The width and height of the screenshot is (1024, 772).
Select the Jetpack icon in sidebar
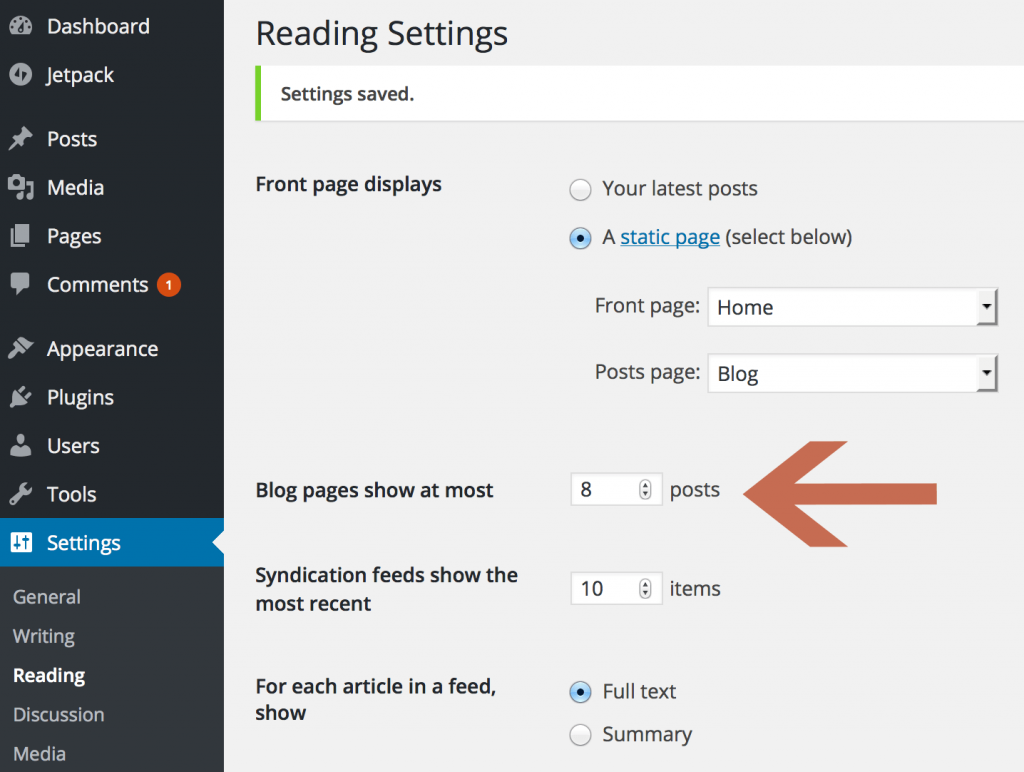point(22,75)
